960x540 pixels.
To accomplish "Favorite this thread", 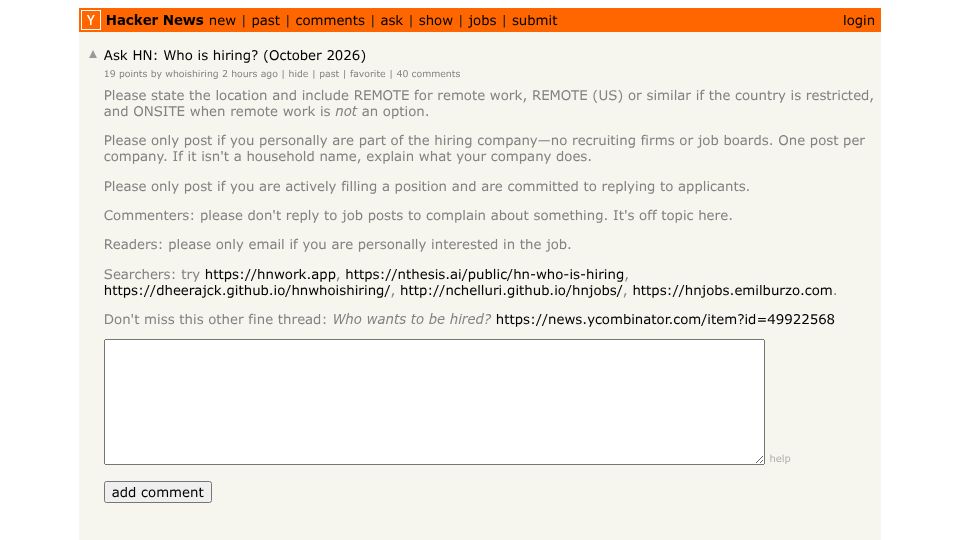I will (367, 73).
